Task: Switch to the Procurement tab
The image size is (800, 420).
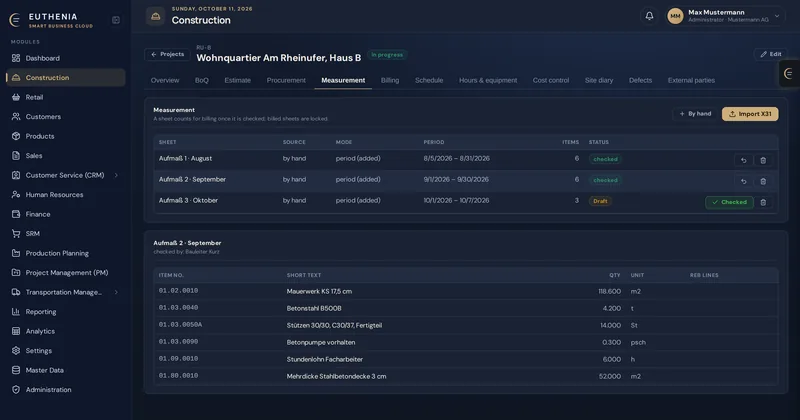Action: coord(286,80)
